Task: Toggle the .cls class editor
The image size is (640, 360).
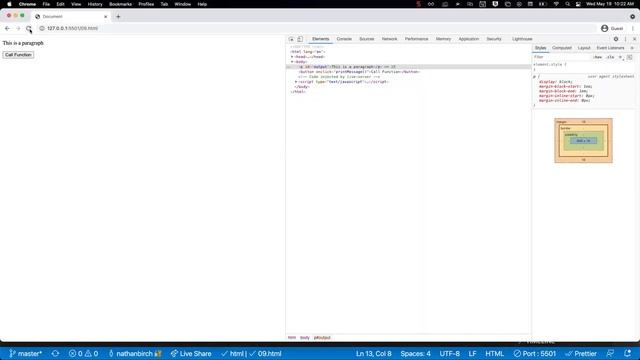Action: coord(610,57)
